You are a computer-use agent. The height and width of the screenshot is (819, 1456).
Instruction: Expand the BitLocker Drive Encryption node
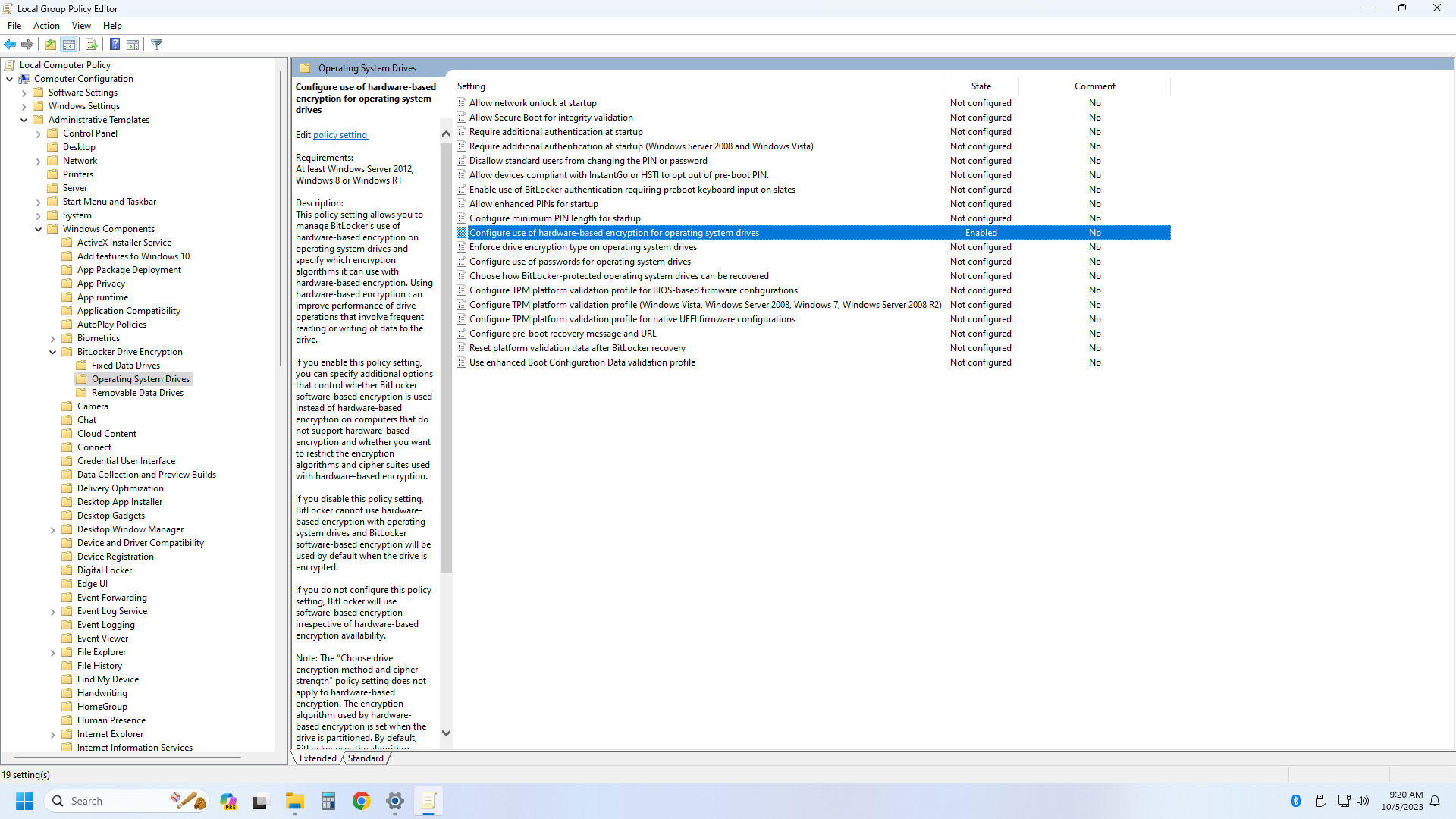[x=53, y=351]
